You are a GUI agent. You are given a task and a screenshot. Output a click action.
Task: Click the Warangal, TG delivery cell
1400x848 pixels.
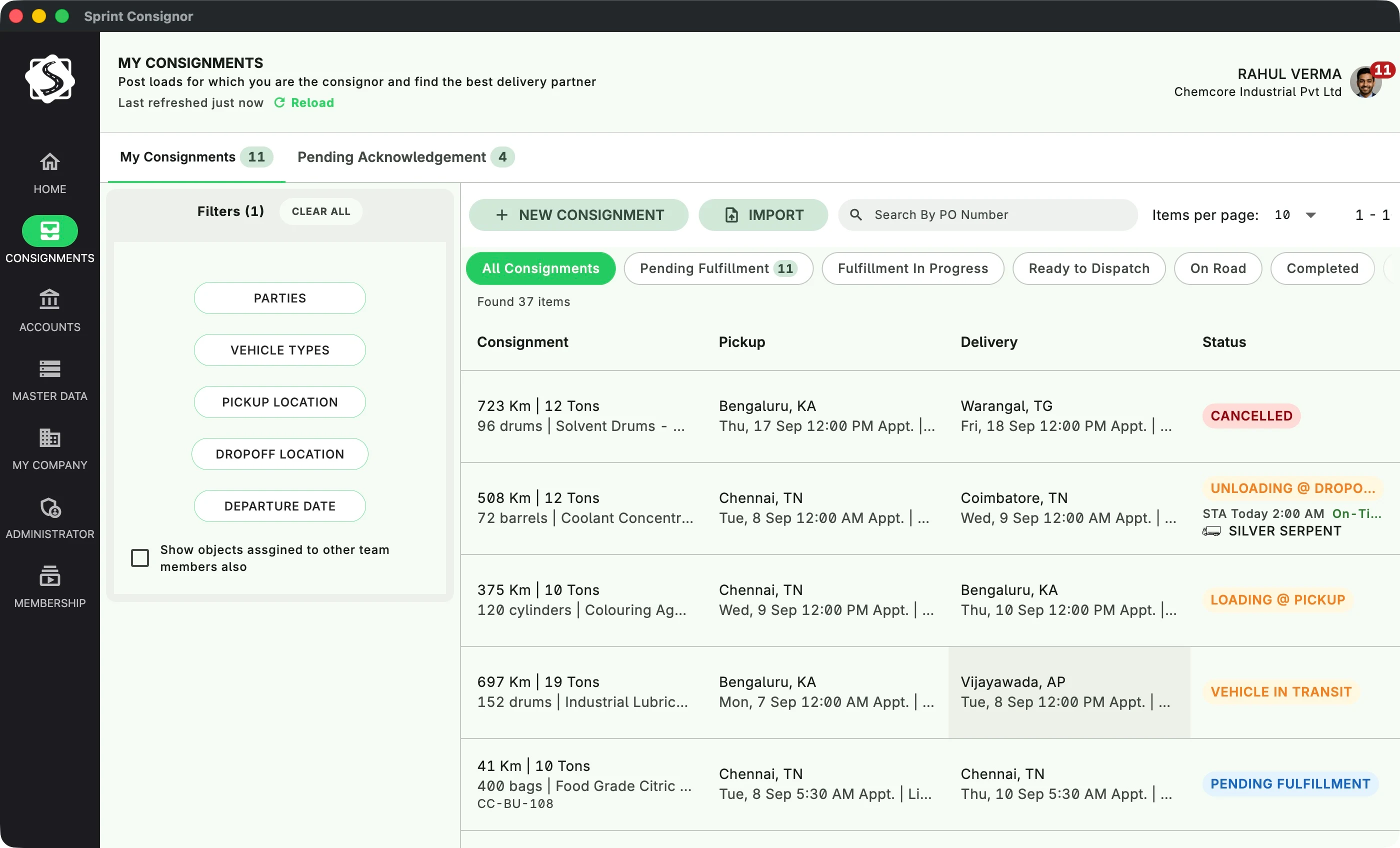1069,416
